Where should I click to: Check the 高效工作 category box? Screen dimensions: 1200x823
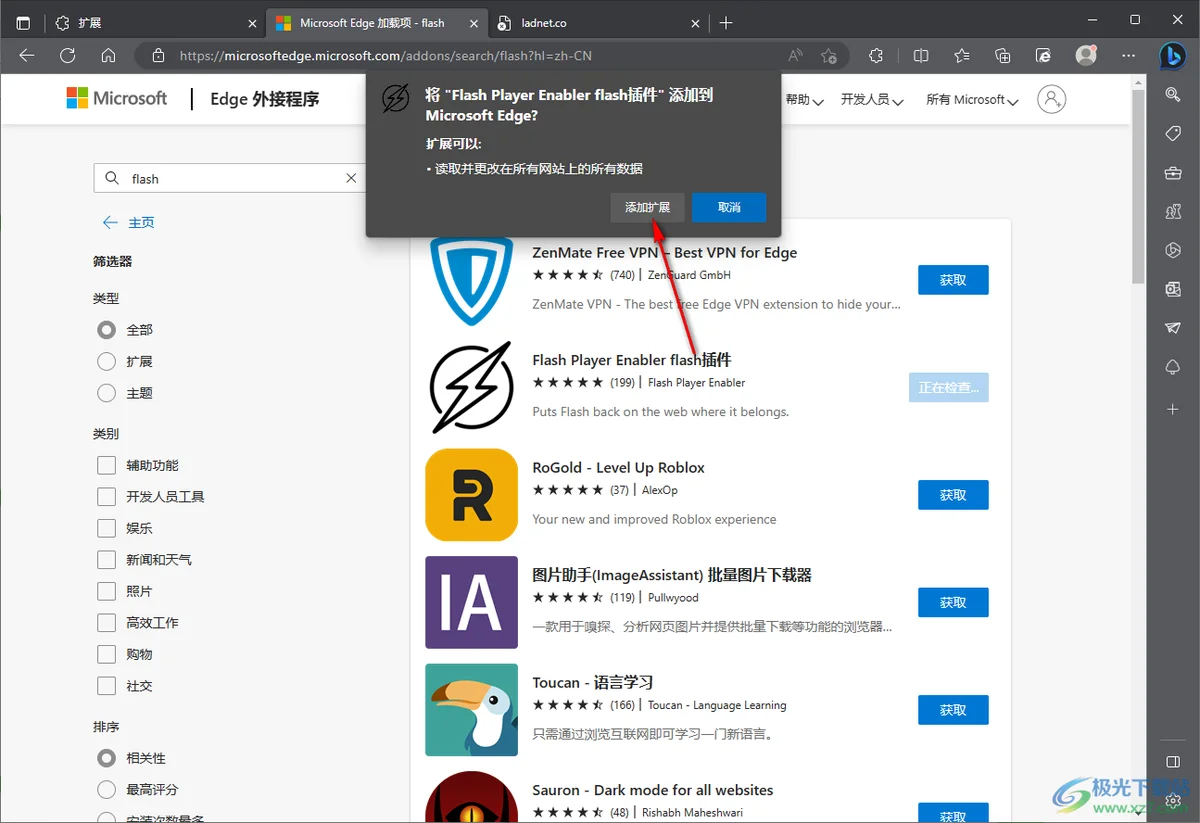click(x=107, y=622)
